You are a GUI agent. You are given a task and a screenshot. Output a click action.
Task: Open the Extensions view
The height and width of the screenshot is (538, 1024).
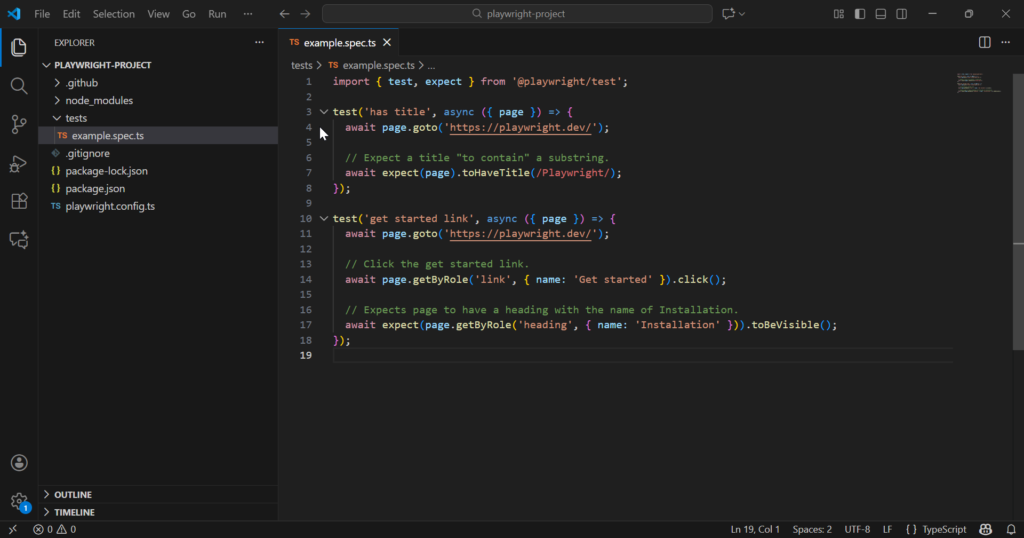pos(18,201)
